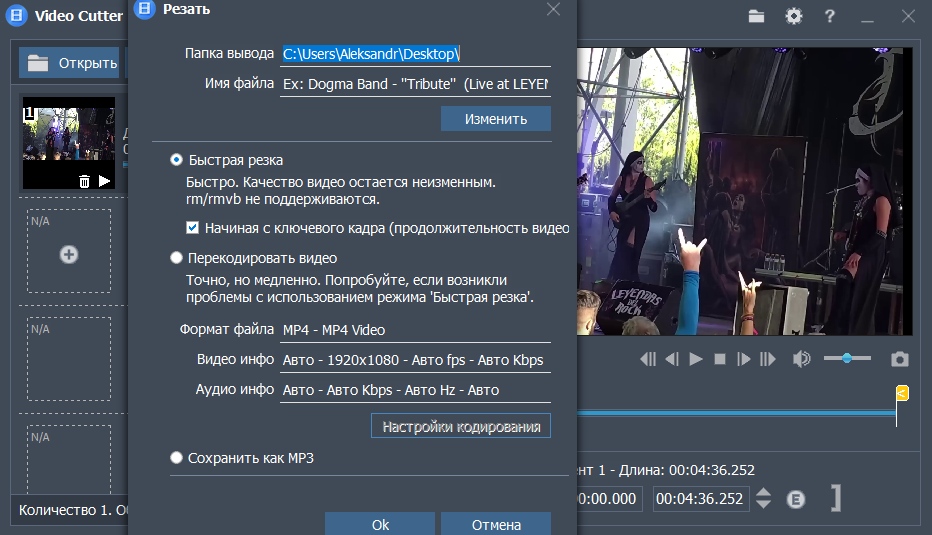Screen dimensions: 932x535
Task: Open the output folder icon in the title bar
Action: (756, 16)
